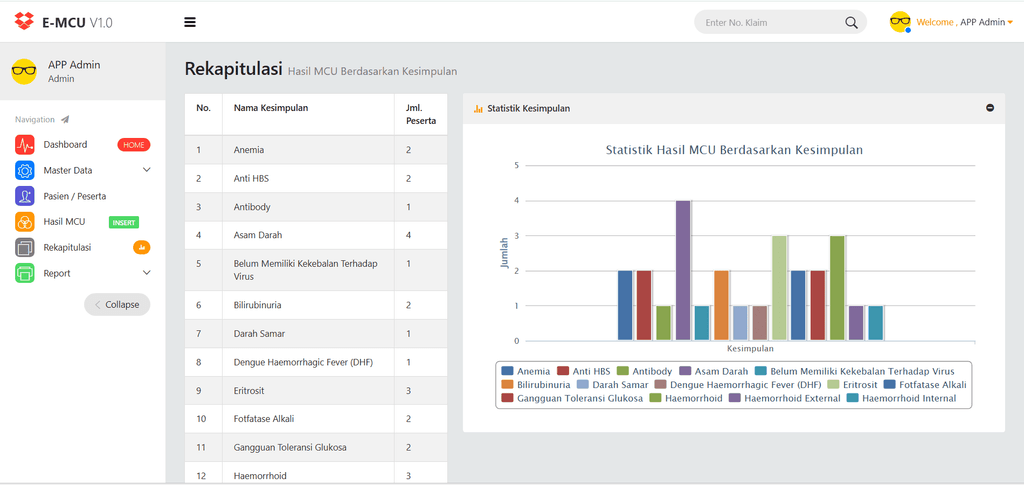The width and height of the screenshot is (1024, 485).
Task: Click the Dashboard heartbeat icon
Action: pos(25,144)
